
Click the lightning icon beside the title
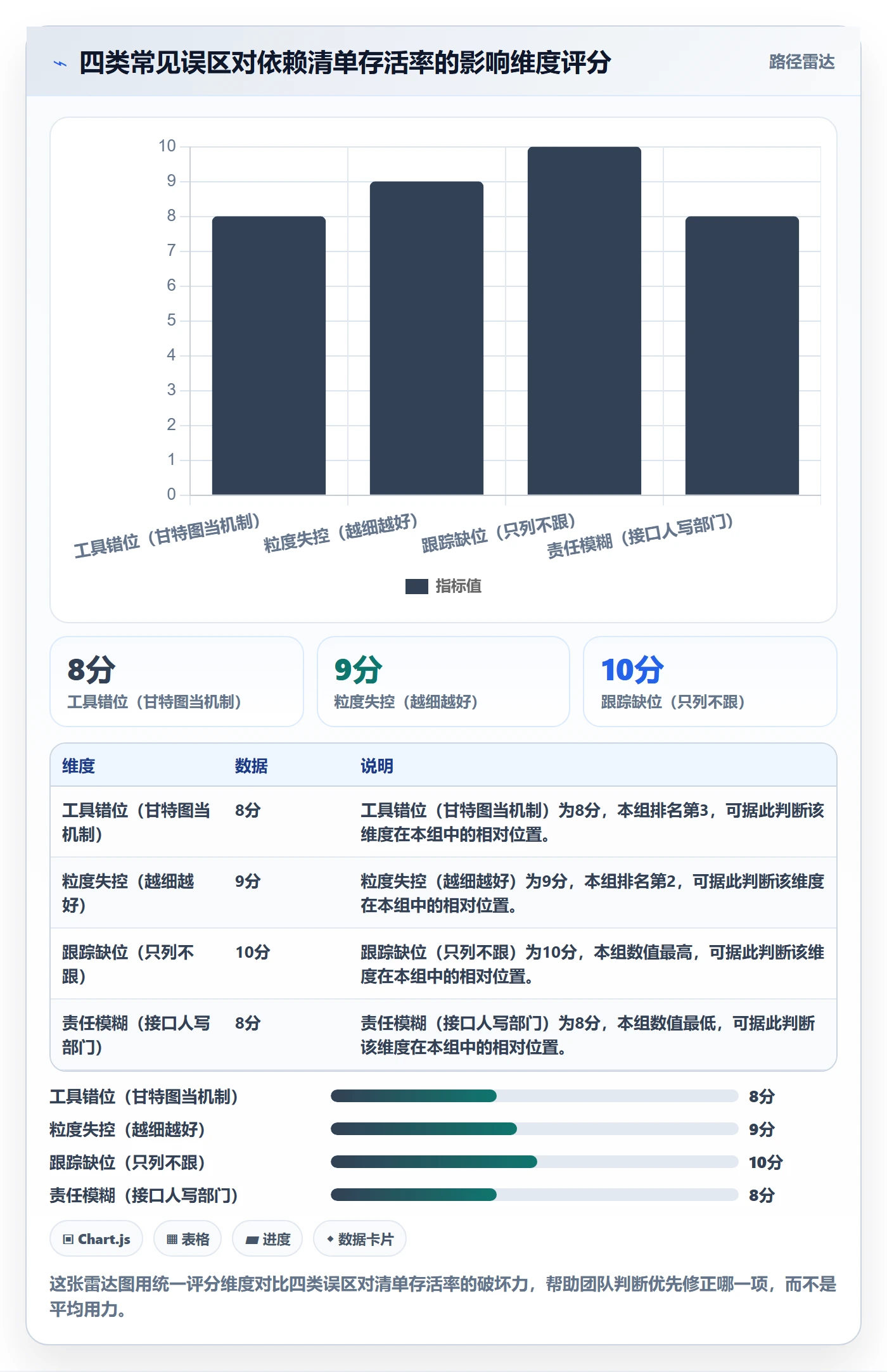click(x=60, y=63)
